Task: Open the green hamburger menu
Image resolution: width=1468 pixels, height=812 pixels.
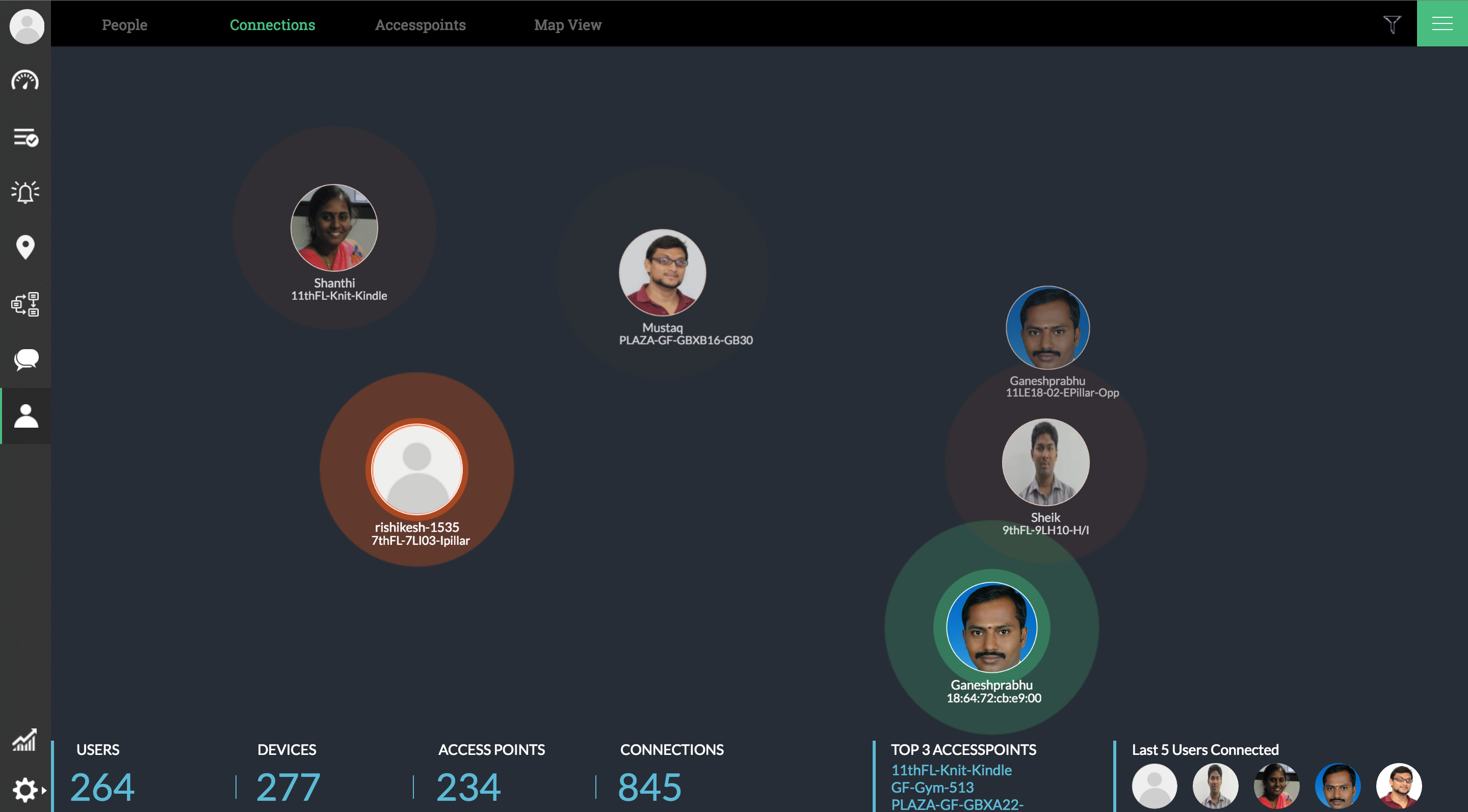Action: click(1442, 23)
